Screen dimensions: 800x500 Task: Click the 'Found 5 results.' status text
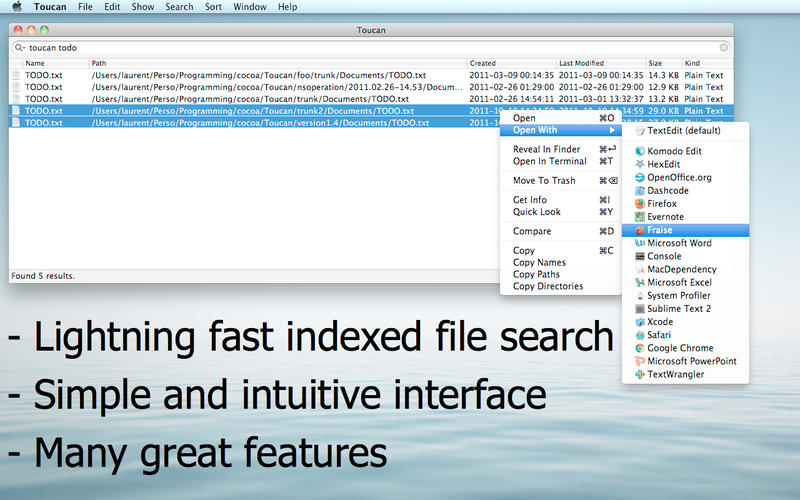pos(43,276)
